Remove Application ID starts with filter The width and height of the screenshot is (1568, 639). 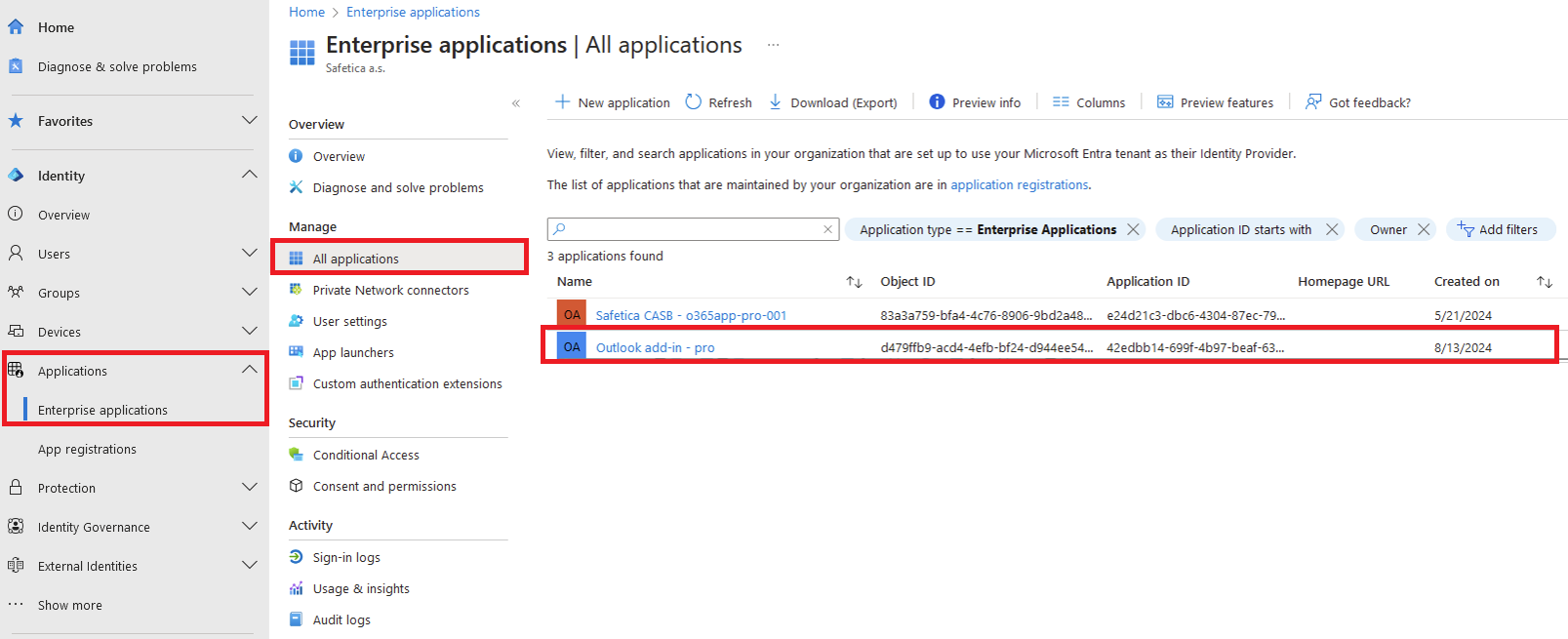pyautogui.click(x=1332, y=229)
